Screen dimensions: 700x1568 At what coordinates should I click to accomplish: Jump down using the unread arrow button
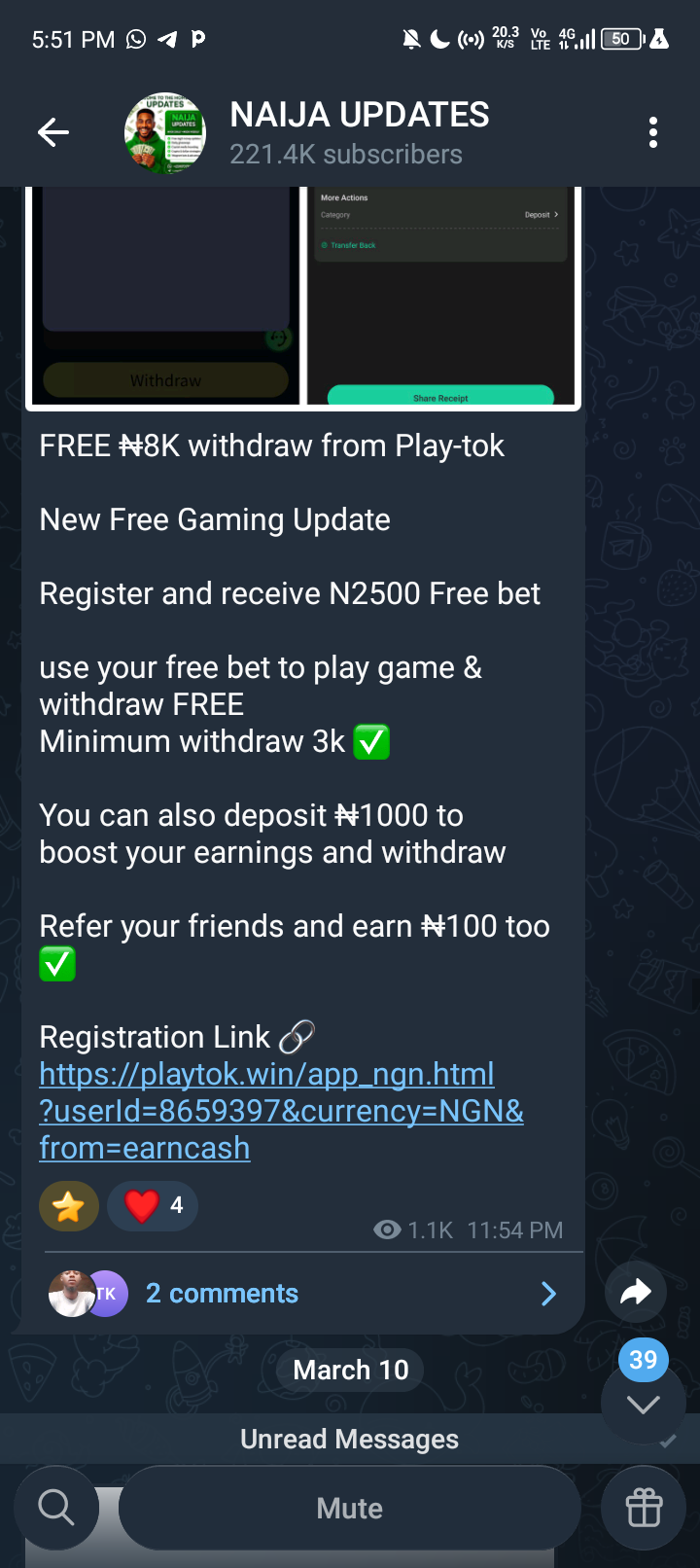[x=643, y=1404]
